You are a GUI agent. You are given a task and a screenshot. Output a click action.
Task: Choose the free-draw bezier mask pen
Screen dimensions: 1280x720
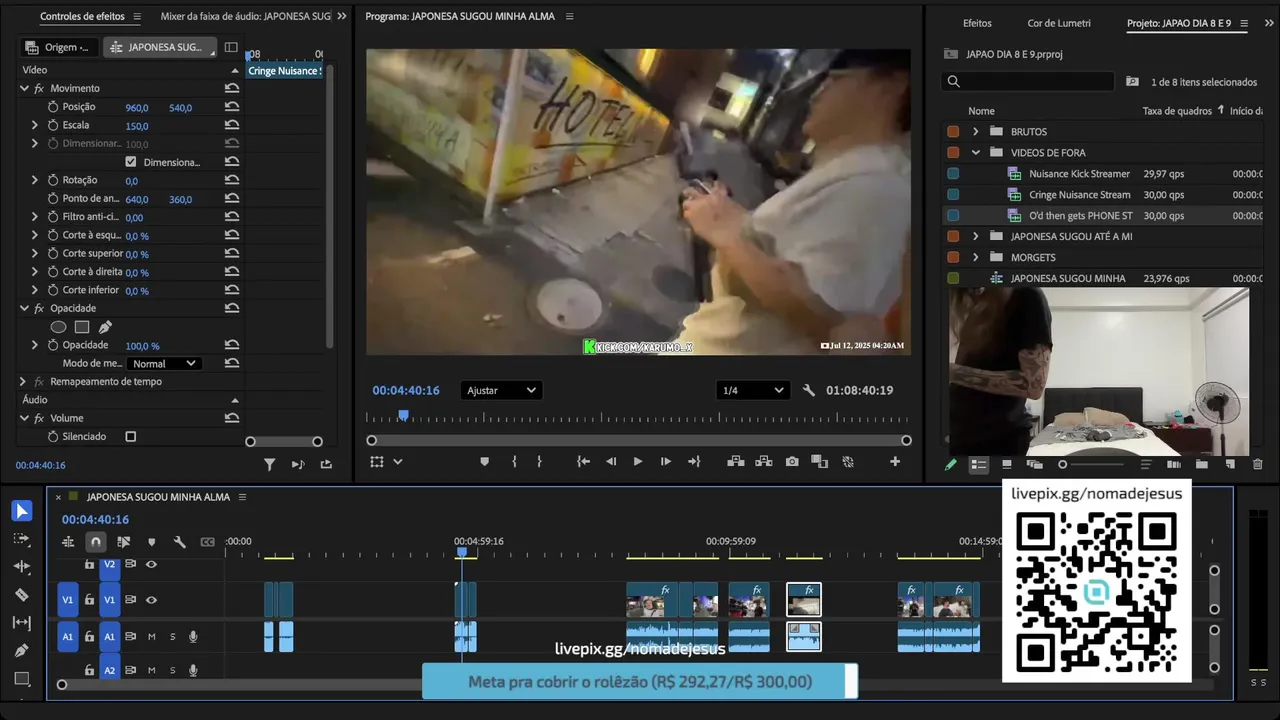pyautogui.click(x=105, y=327)
